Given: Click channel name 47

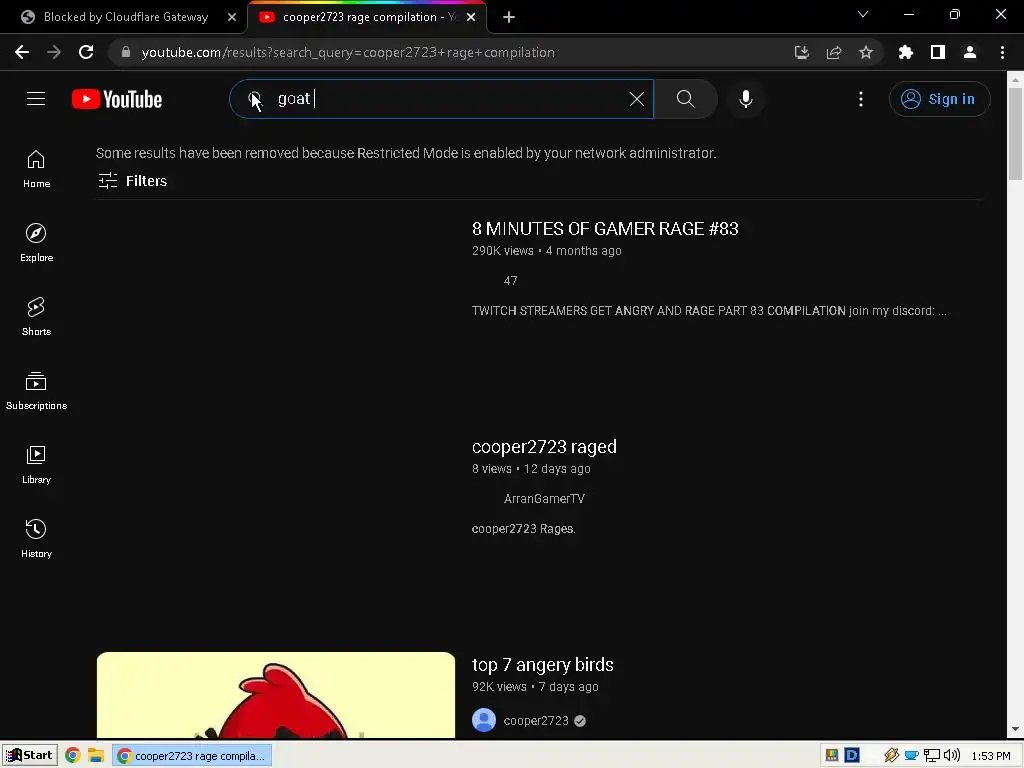Looking at the screenshot, I should click(x=510, y=280).
